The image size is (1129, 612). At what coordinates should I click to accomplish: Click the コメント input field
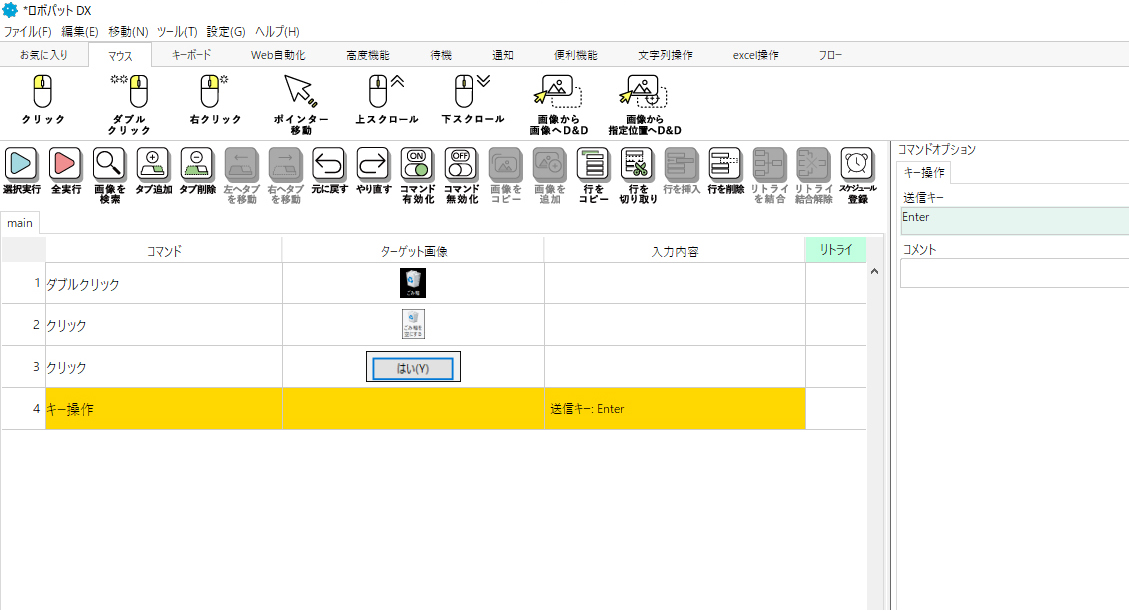[x=1014, y=273]
